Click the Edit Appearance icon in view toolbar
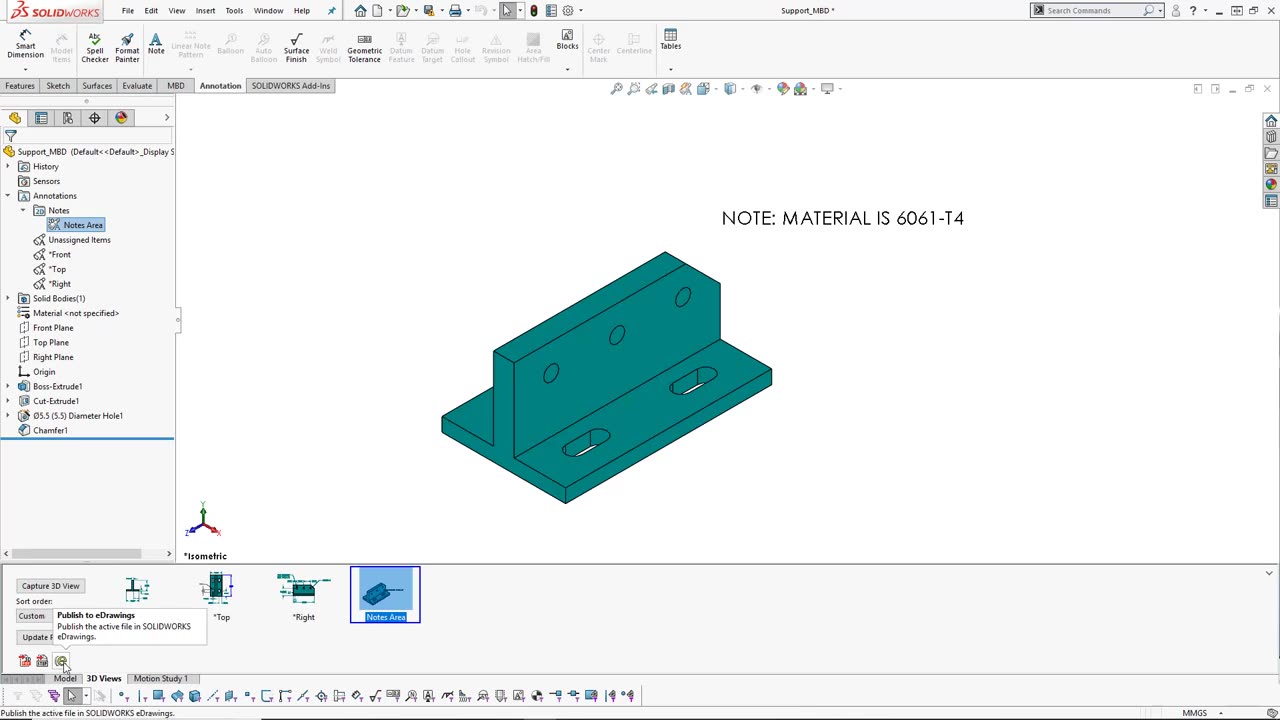Viewport: 1280px width, 720px height. click(x=783, y=89)
